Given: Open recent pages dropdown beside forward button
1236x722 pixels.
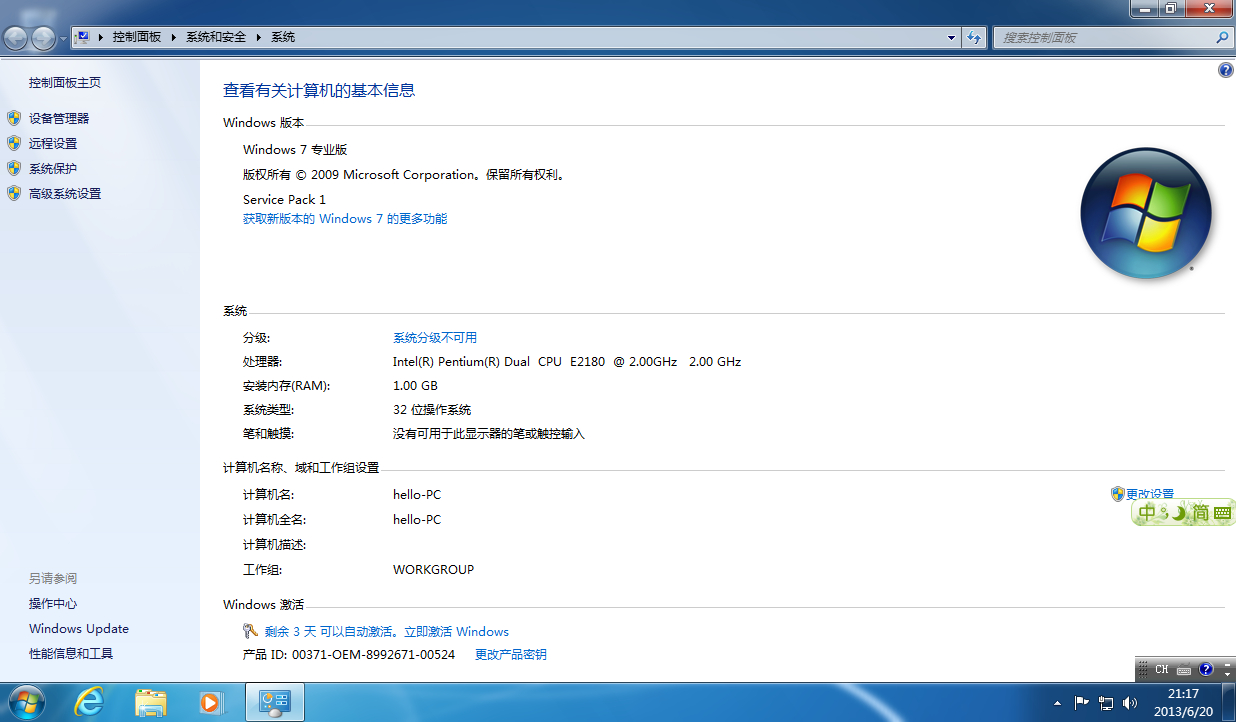Looking at the screenshot, I should coord(64,38).
